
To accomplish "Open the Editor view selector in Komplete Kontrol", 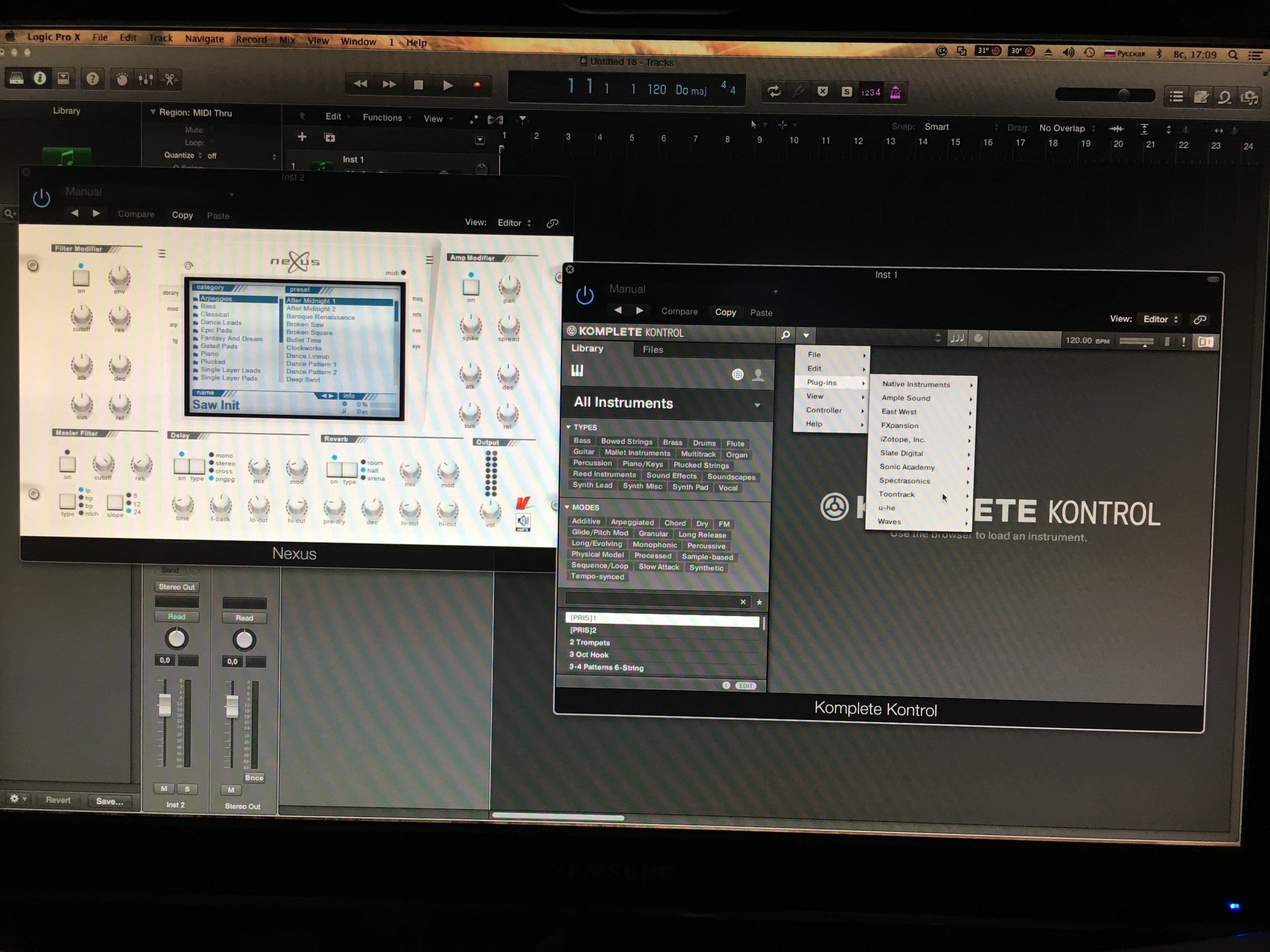I will (x=1160, y=319).
